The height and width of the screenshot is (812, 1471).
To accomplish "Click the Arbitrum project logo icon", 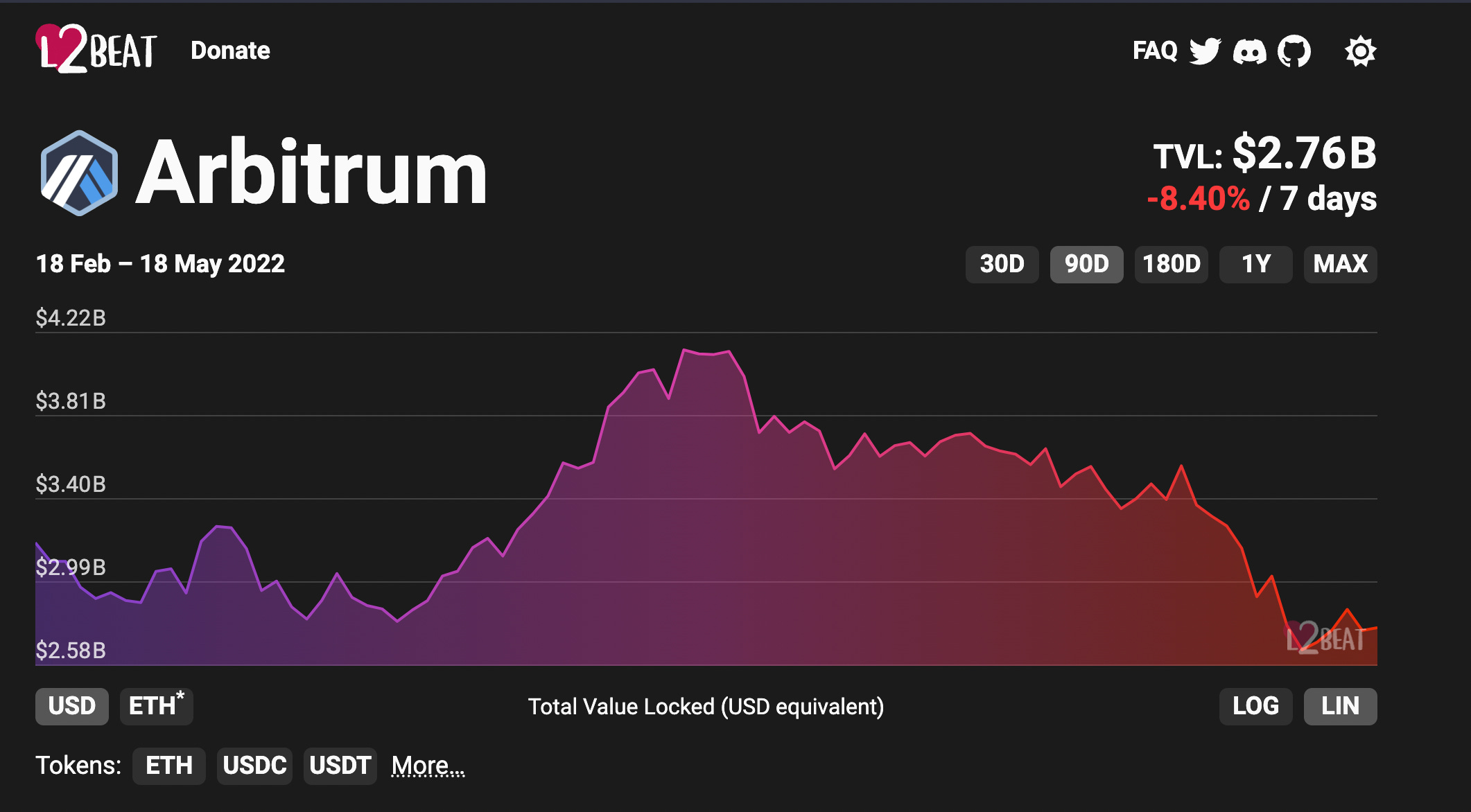I will (x=78, y=173).
